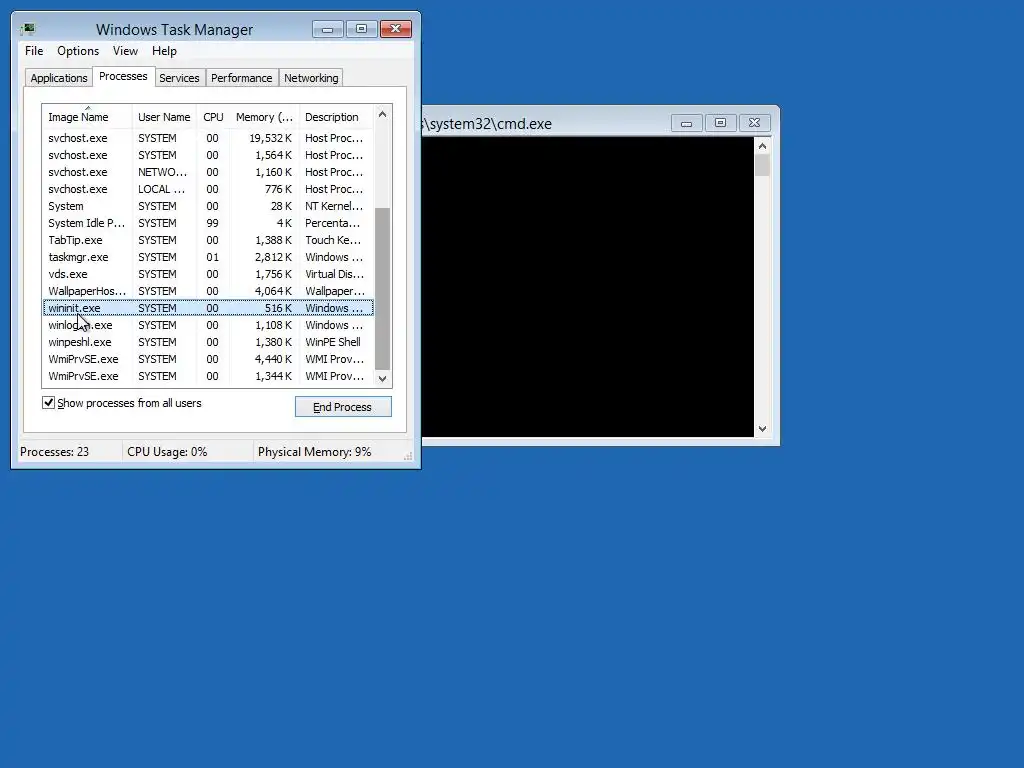Open the View menu

125,51
